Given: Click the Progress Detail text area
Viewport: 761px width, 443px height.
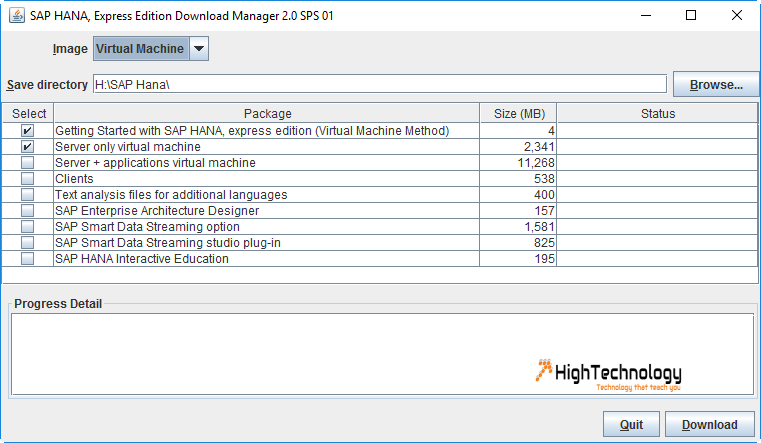Looking at the screenshot, I should (382, 354).
